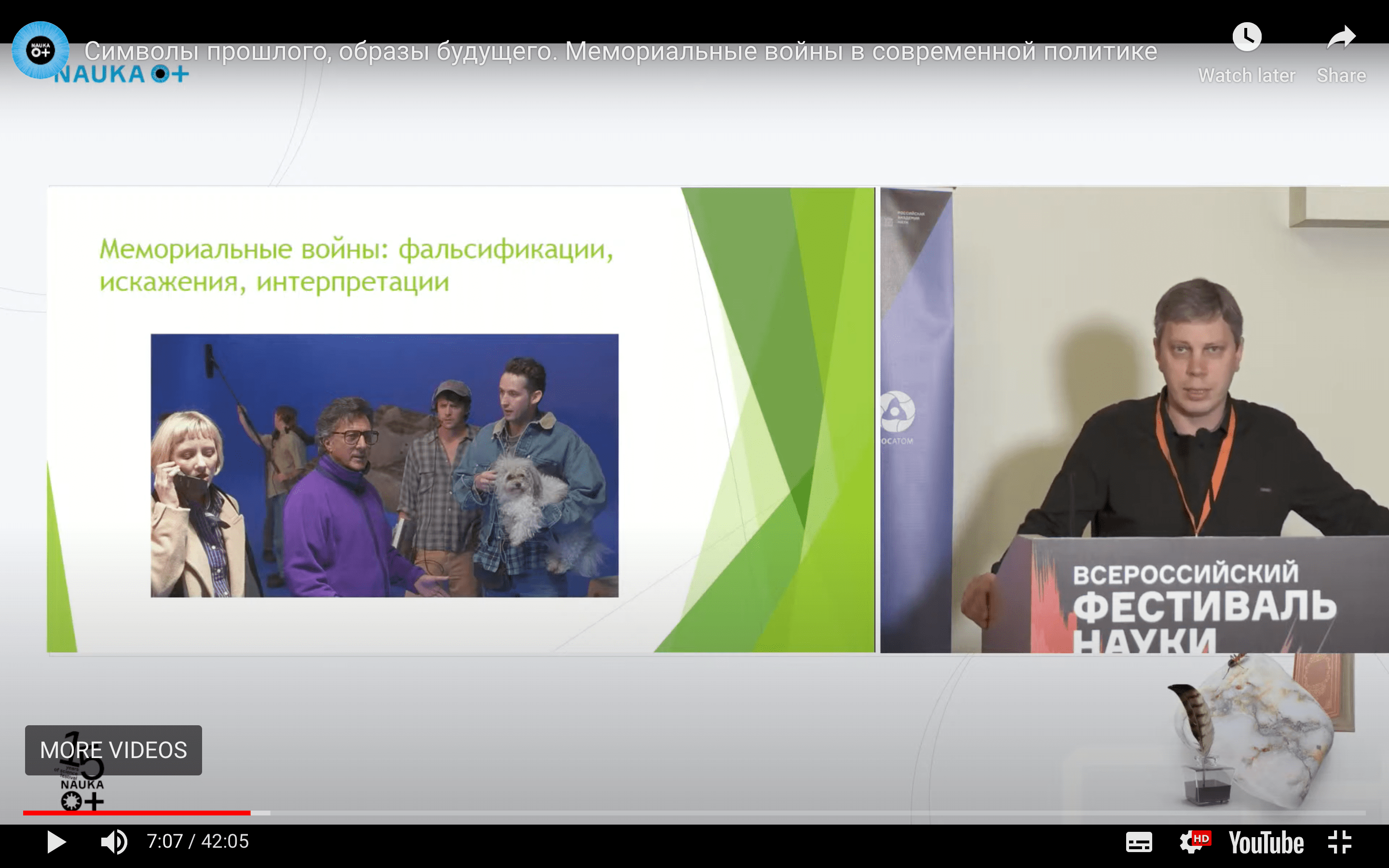This screenshot has height=868, width=1389.
Task: Click the 7:07 / 42:05 time display
Action: point(197,841)
